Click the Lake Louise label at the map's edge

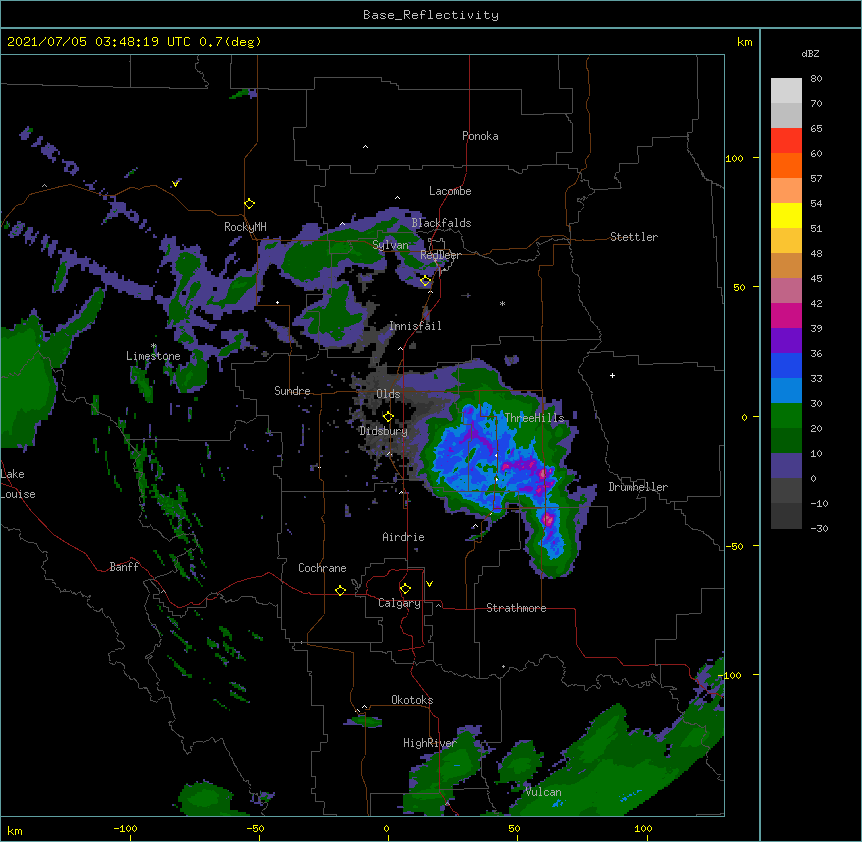tap(18, 484)
